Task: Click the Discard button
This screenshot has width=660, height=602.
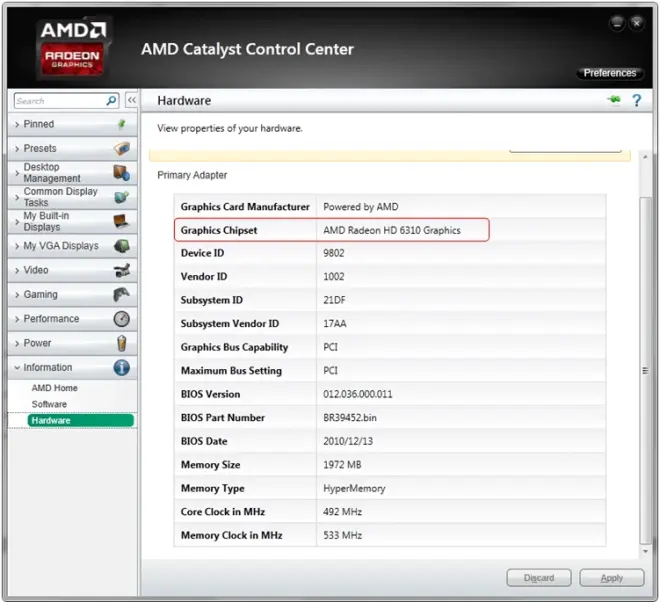Action: (x=539, y=578)
